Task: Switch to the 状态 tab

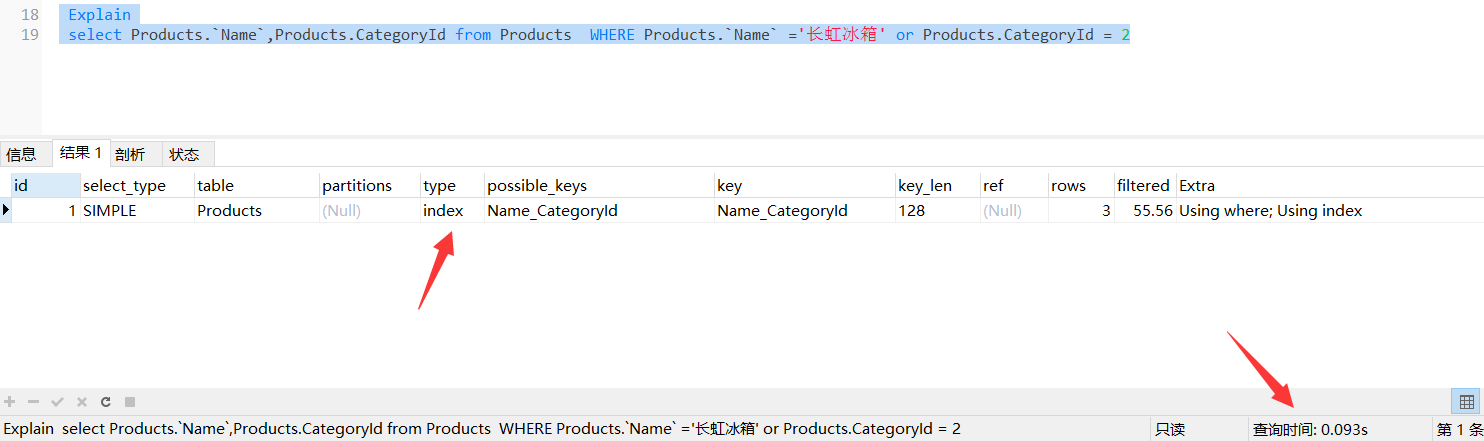Action: coord(184,154)
